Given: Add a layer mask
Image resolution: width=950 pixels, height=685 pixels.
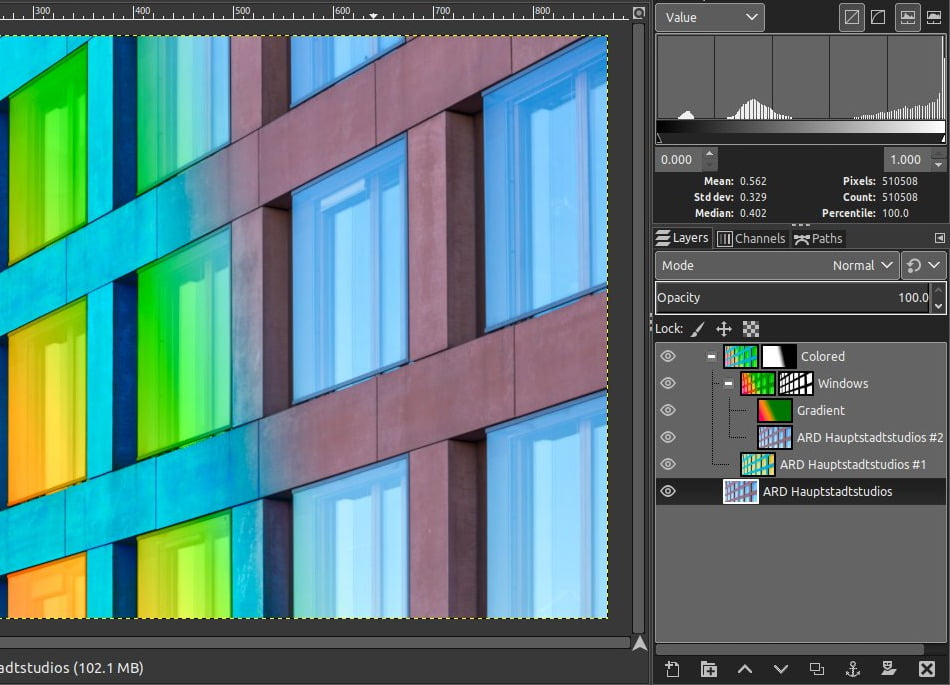Looking at the screenshot, I should point(889,668).
